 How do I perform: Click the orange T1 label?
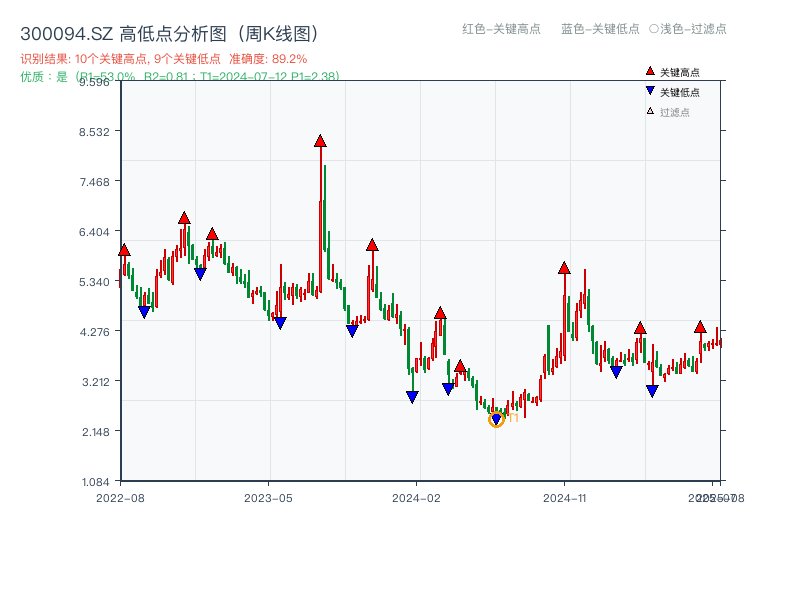tap(514, 418)
